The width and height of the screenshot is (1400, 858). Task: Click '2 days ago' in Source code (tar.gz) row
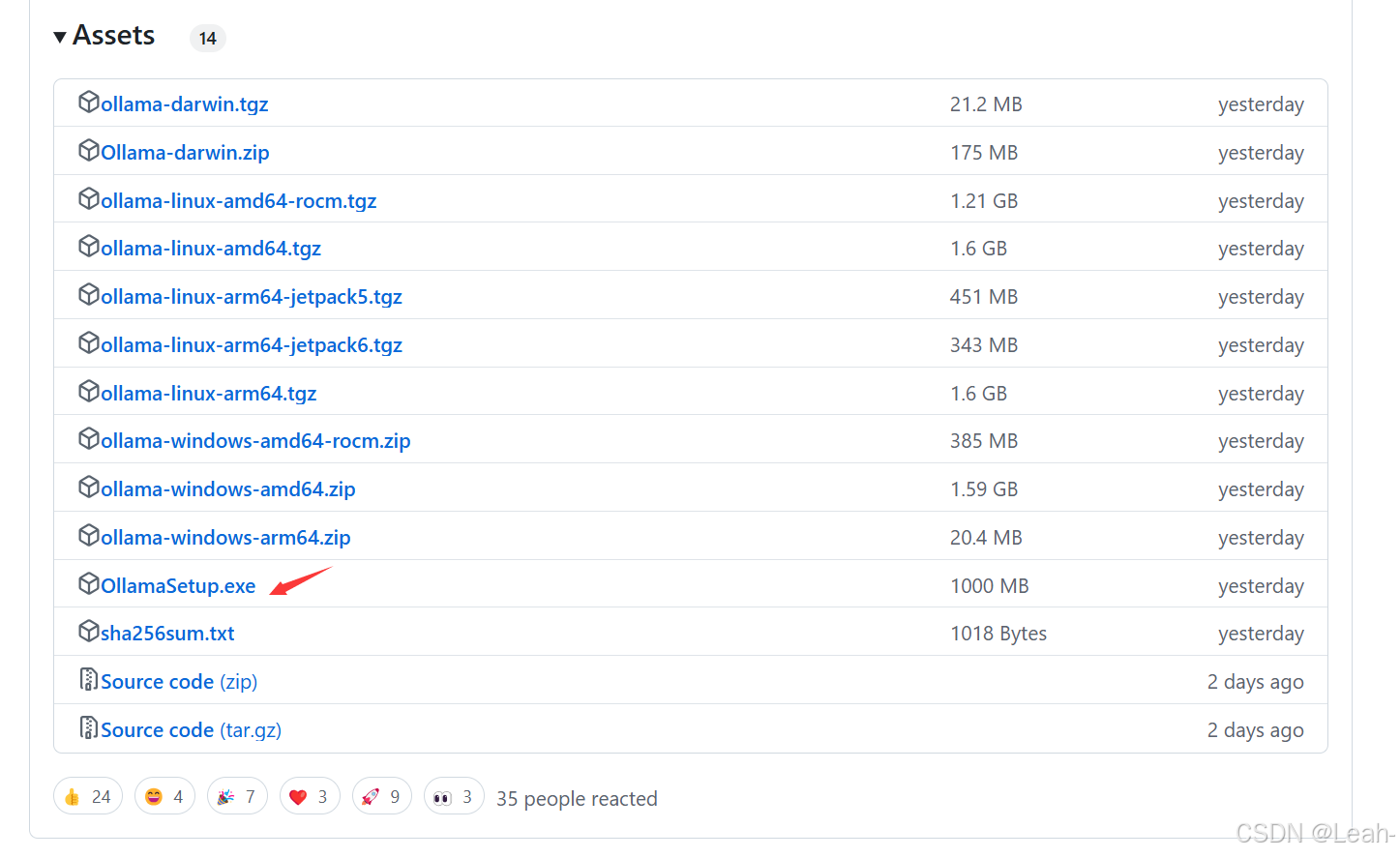point(1255,730)
